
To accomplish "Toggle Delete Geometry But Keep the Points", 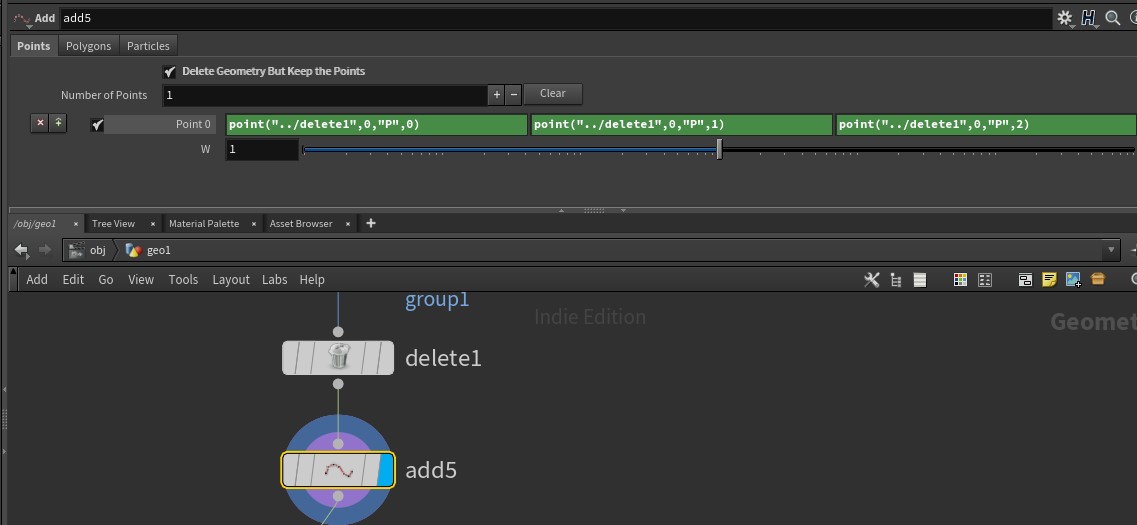I will (169, 72).
